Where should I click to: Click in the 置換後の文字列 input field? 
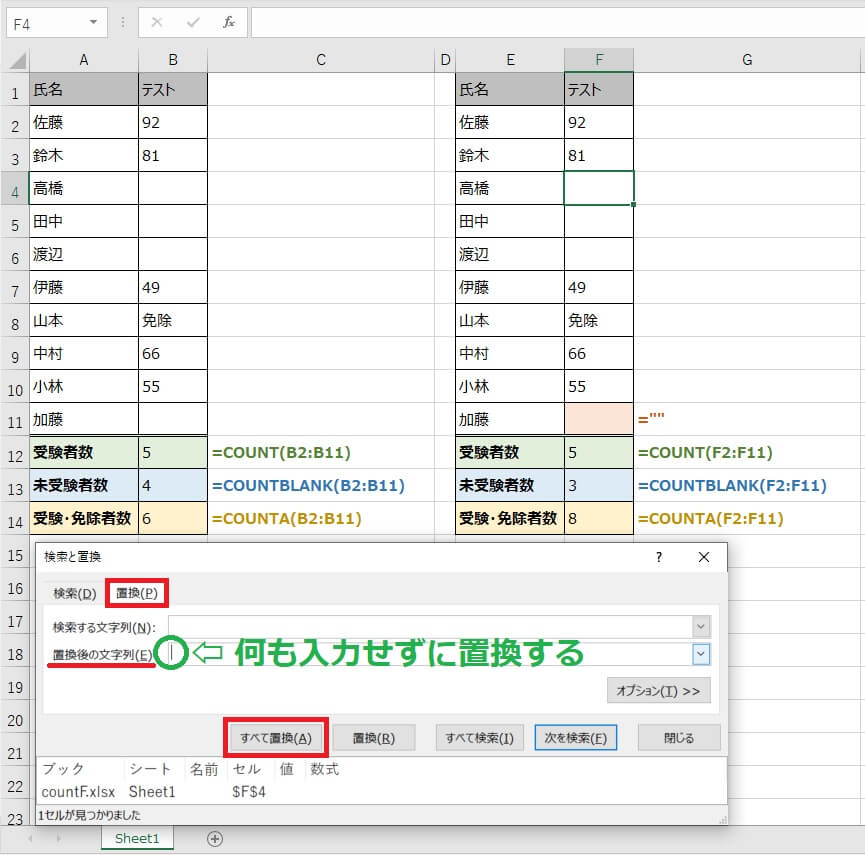click(430, 654)
